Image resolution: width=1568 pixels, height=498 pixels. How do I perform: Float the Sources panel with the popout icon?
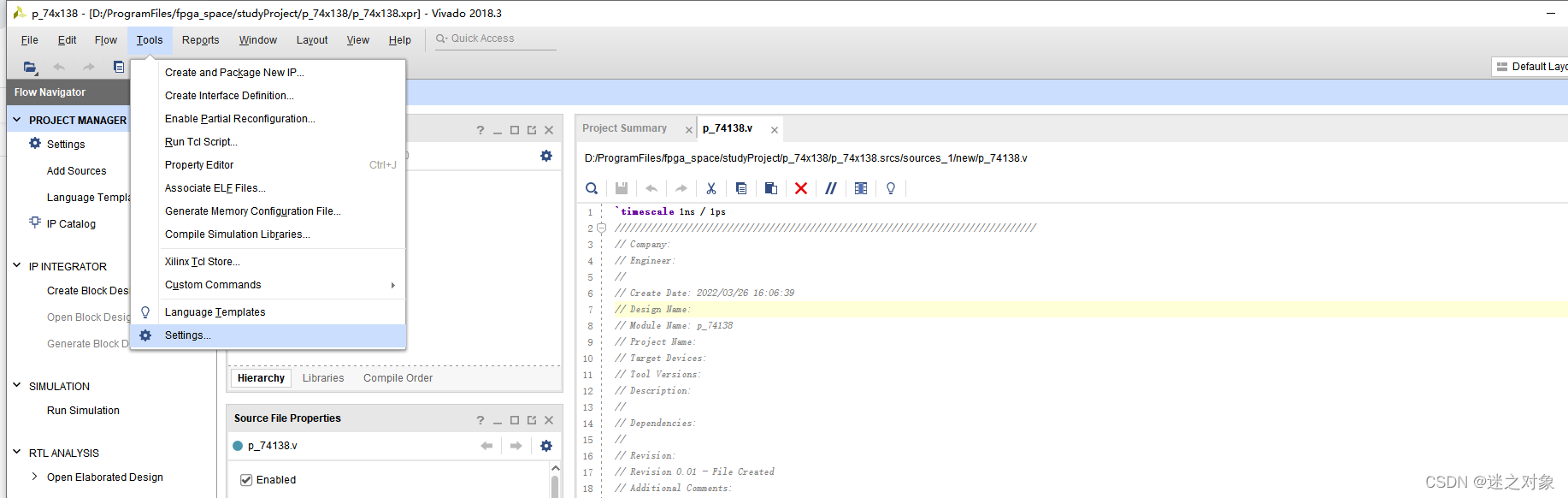[x=532, y=130]
